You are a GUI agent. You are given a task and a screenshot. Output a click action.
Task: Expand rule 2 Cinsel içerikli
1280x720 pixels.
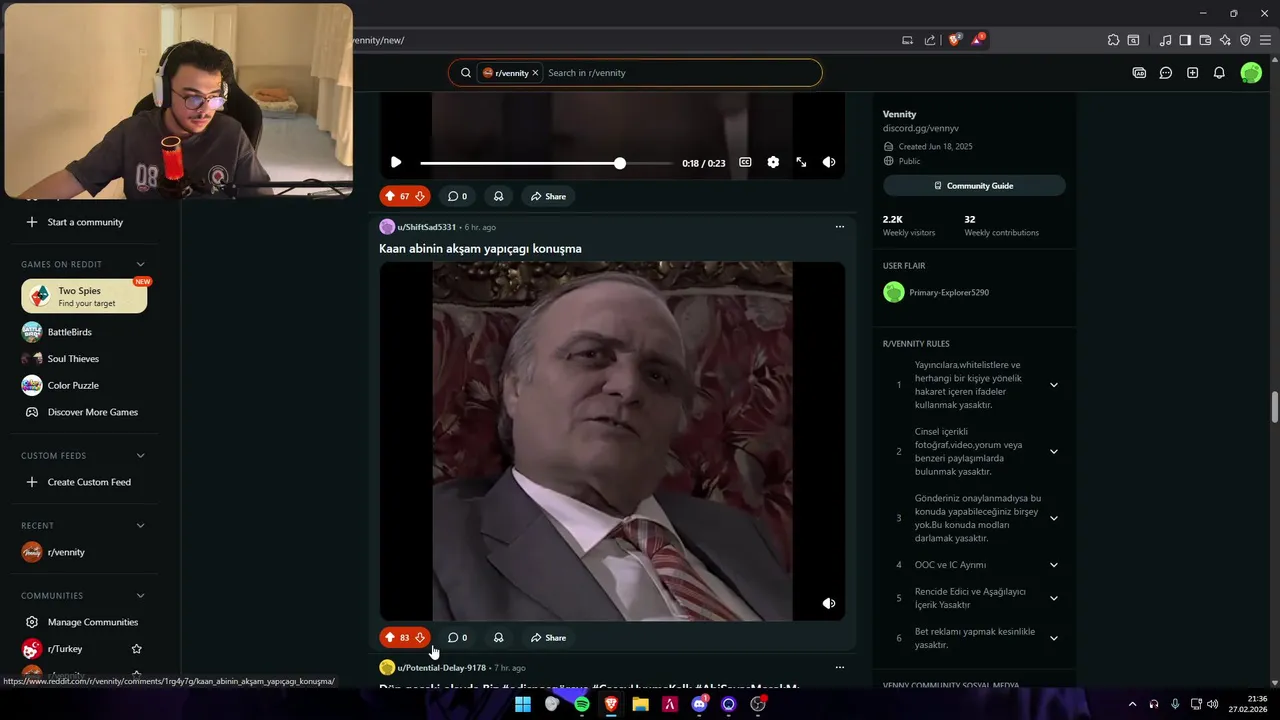1053,451
